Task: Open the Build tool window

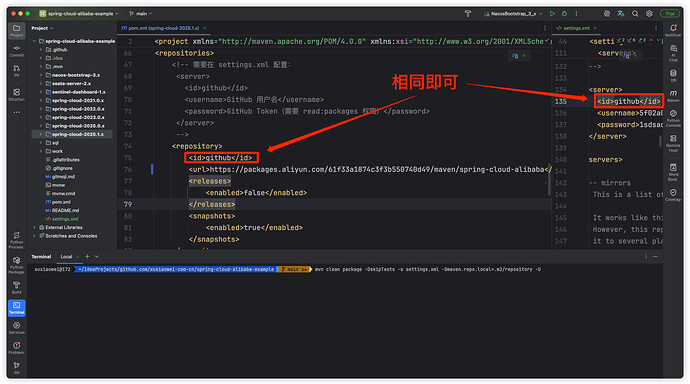Action: point(16,288)
